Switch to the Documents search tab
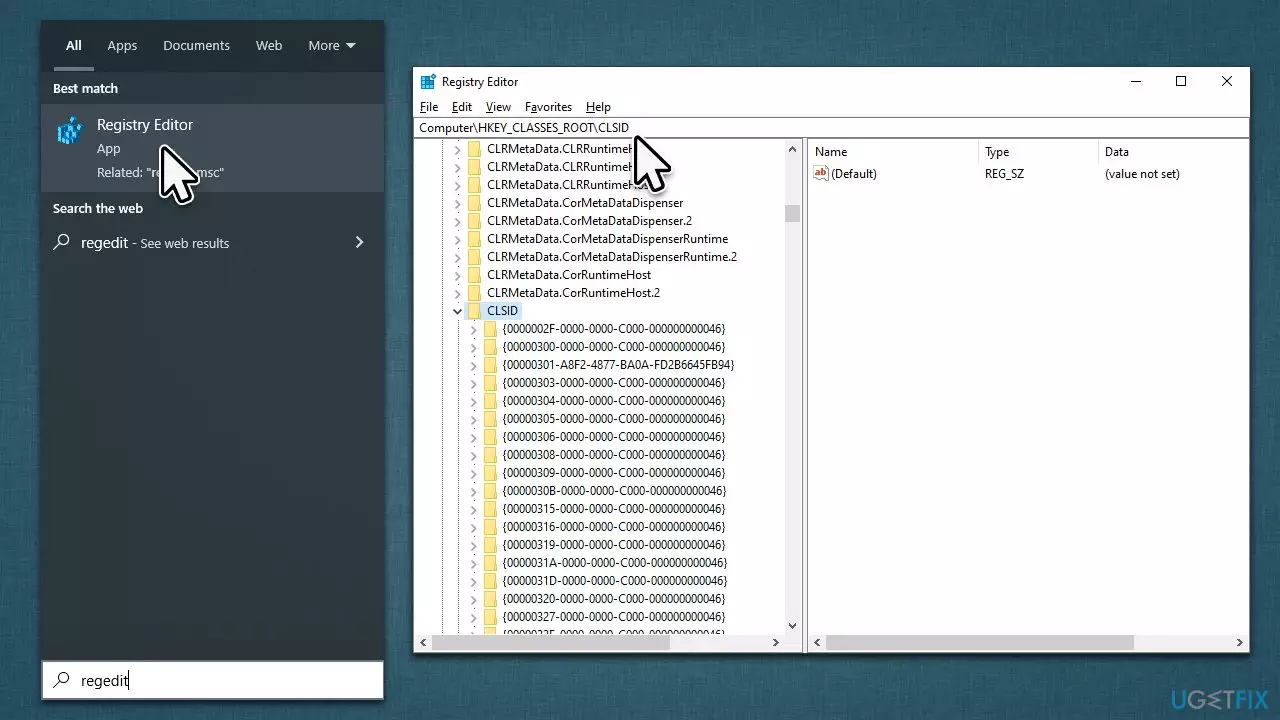This screenshot has height=720, width=1280. 196,46
